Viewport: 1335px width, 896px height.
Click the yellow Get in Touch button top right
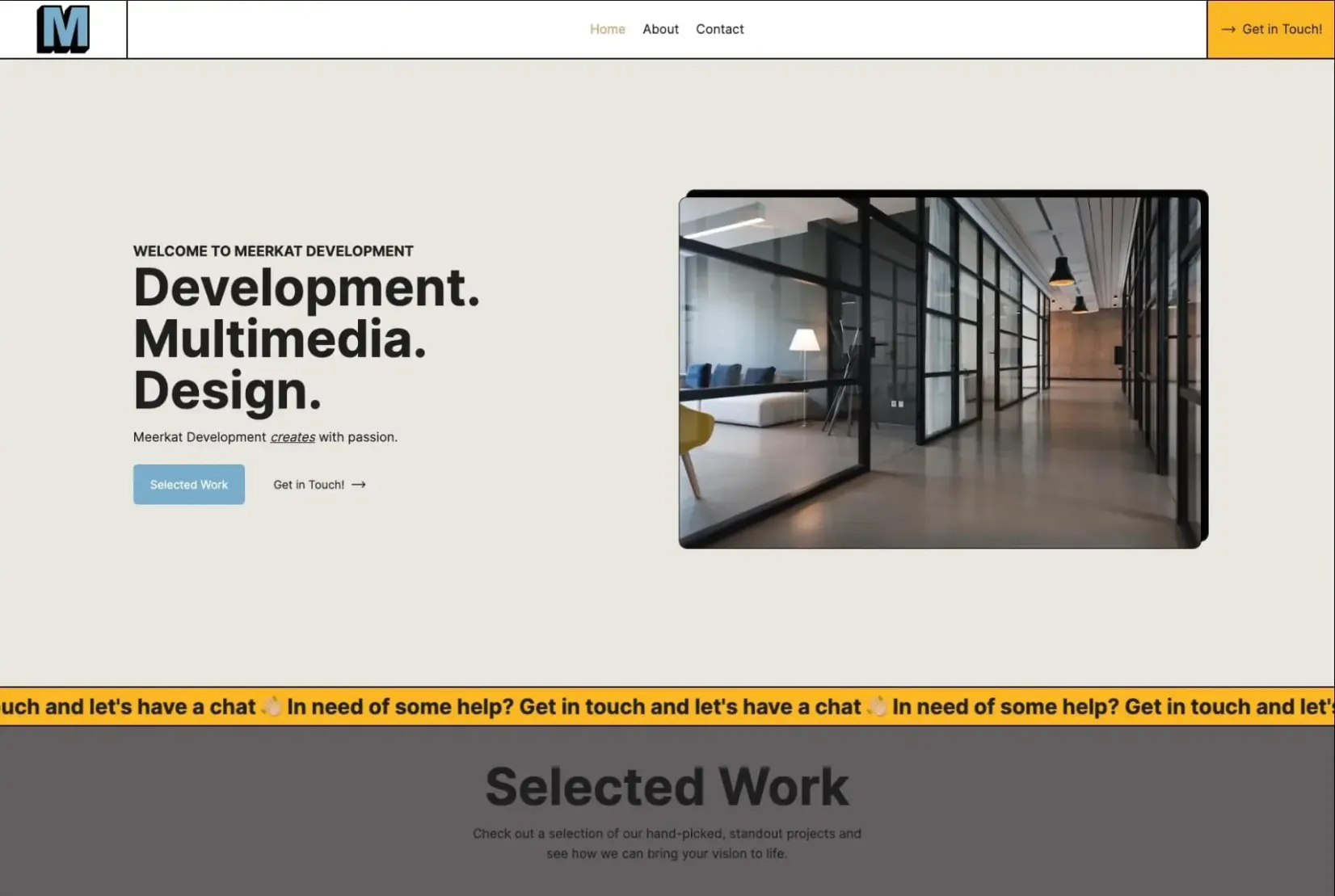coord(1270,29)
